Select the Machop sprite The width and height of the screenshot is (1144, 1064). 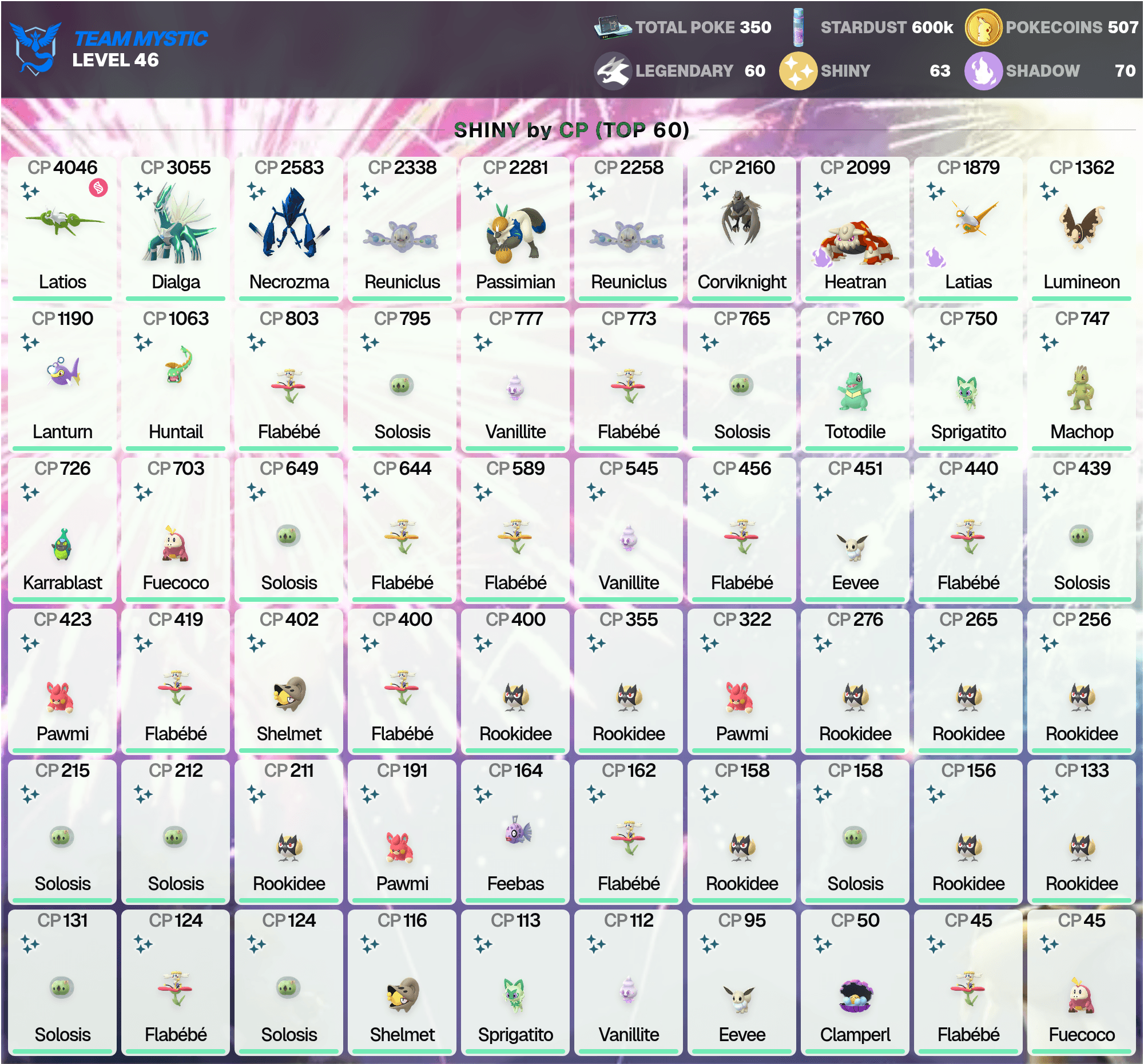(x=1081, y=388)
